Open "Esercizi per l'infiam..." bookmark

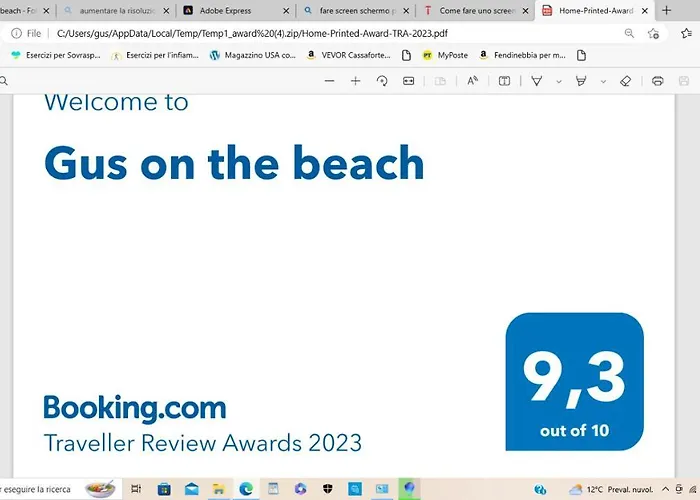coord(155,55)
